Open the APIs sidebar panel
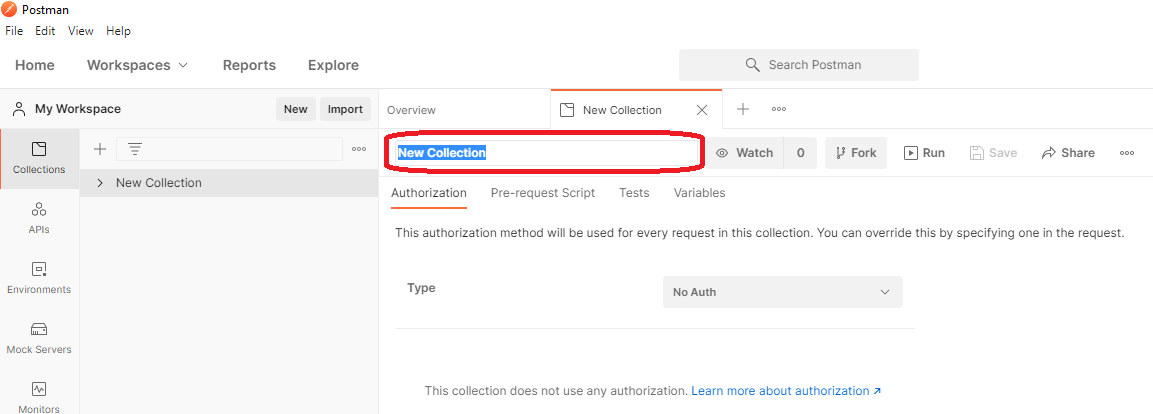The width and height of the screenshot is (1153, 414). tap(39, 218)
